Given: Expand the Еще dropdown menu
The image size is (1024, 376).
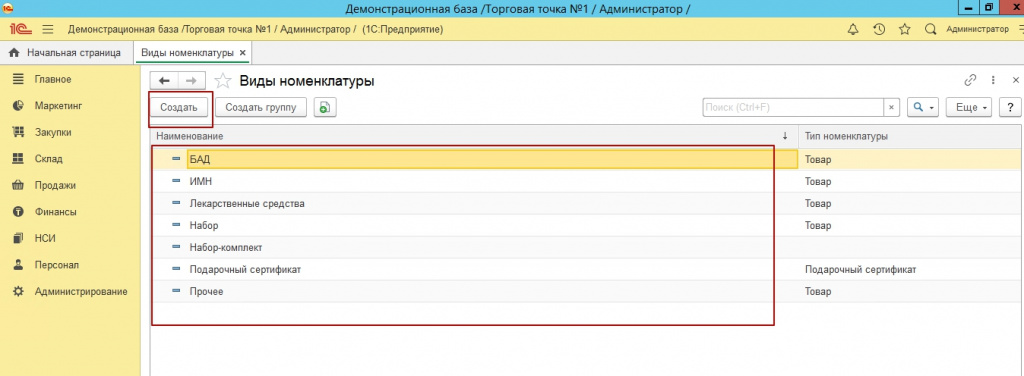Looking at the screenshot, I should pyautogui.click(x=969, y=108).
